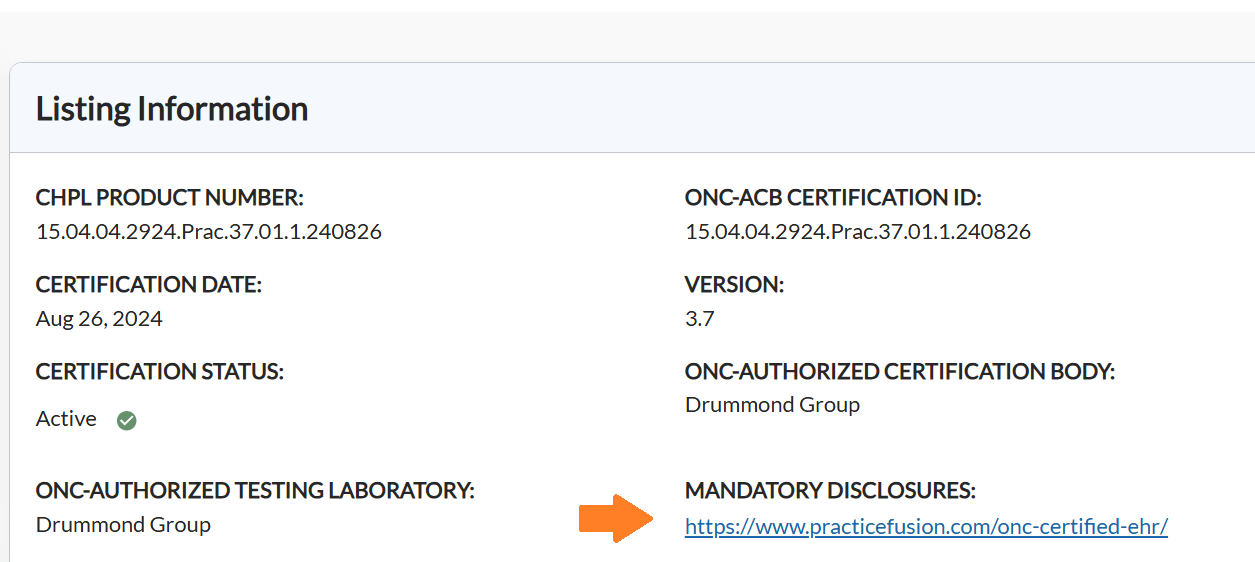1255x562 pixels.
Task: Click the CHPL Product Number label
Action: [x=170, y=197]
